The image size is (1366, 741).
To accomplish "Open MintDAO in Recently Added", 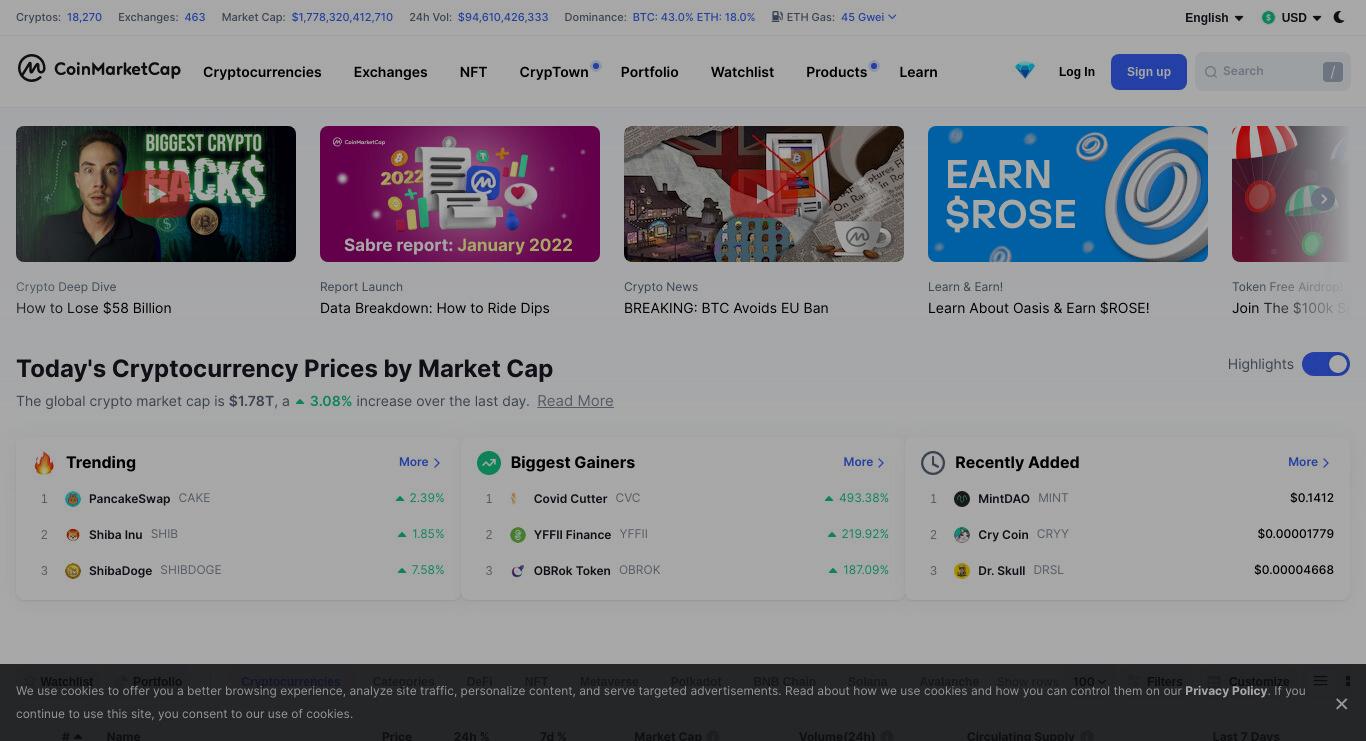I will 1004,499.
